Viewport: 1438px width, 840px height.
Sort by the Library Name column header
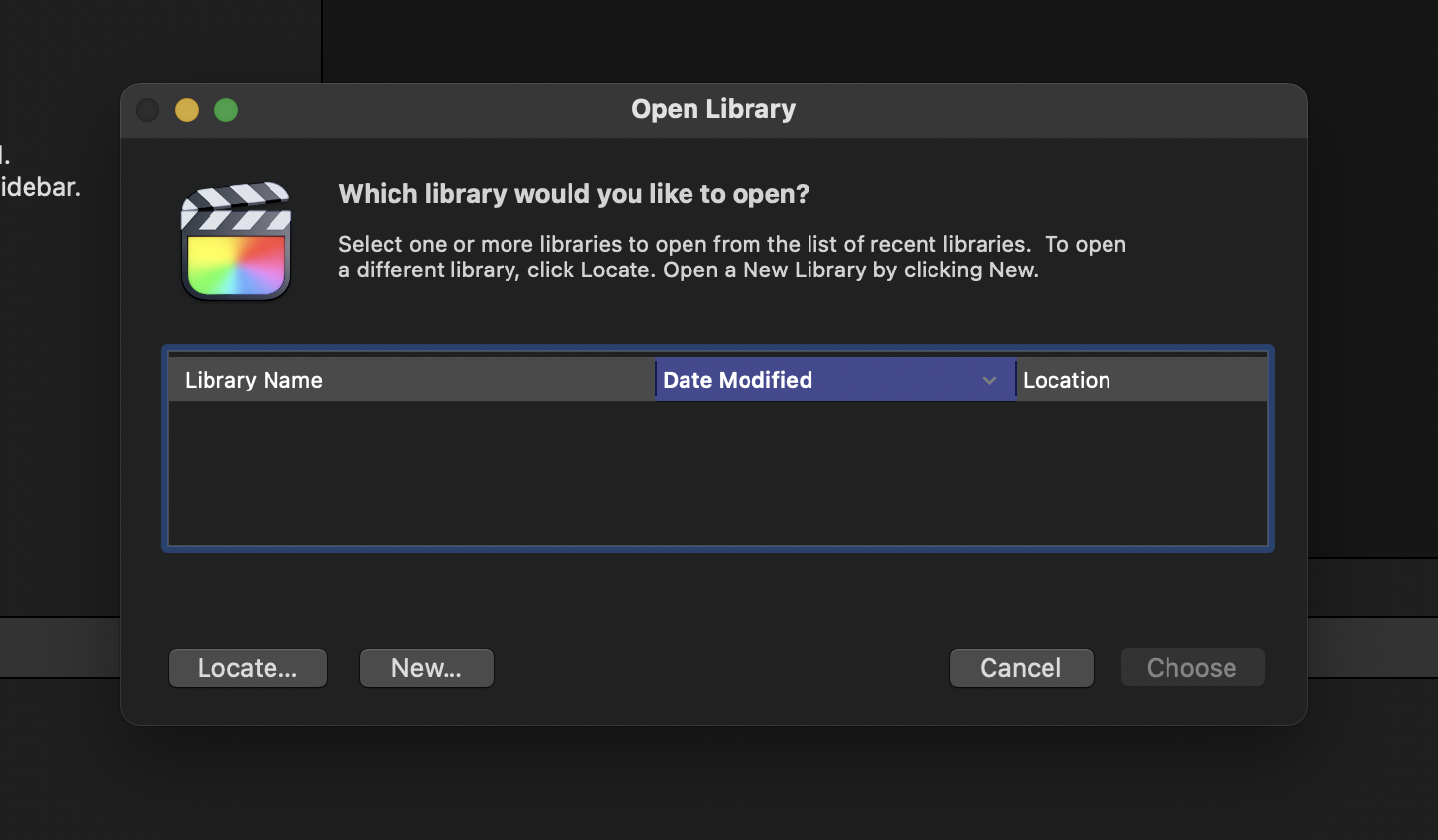pos(411,380)
